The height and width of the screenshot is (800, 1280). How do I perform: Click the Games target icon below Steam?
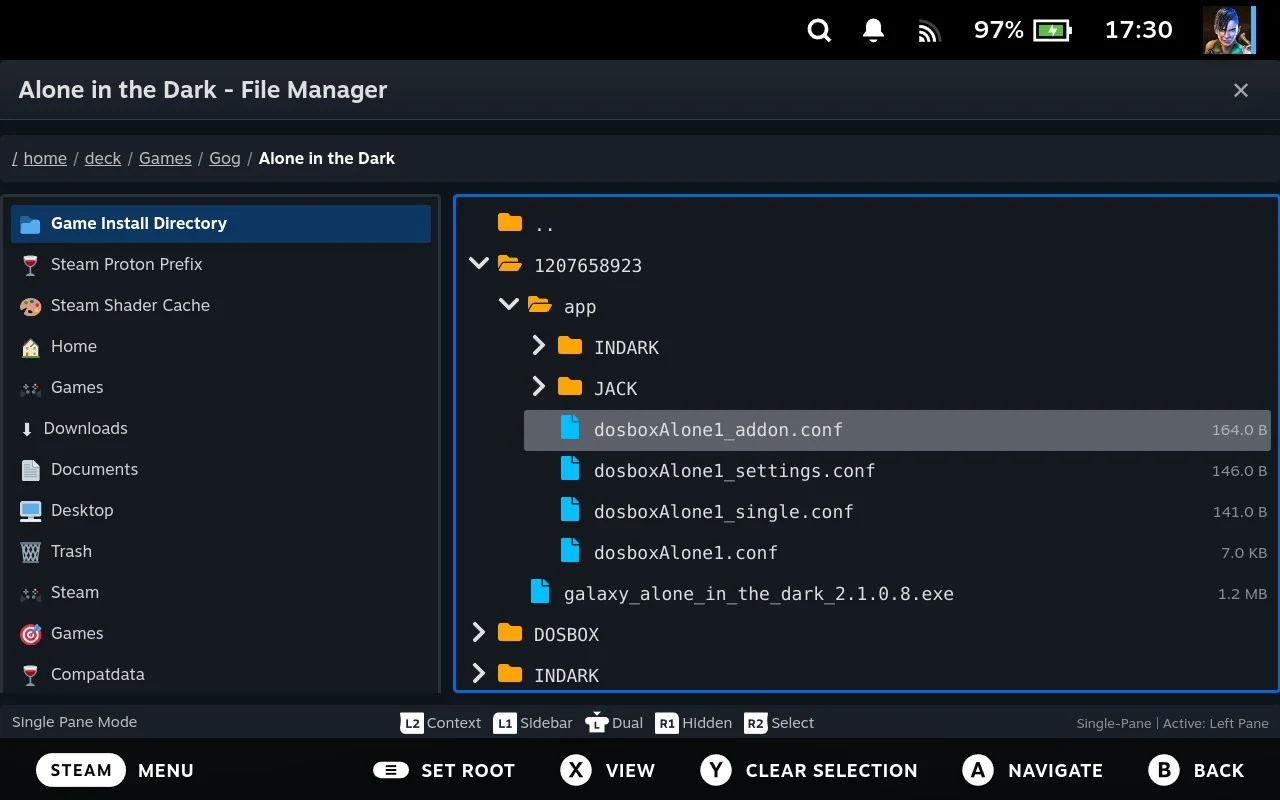click(x=31, y=634)
